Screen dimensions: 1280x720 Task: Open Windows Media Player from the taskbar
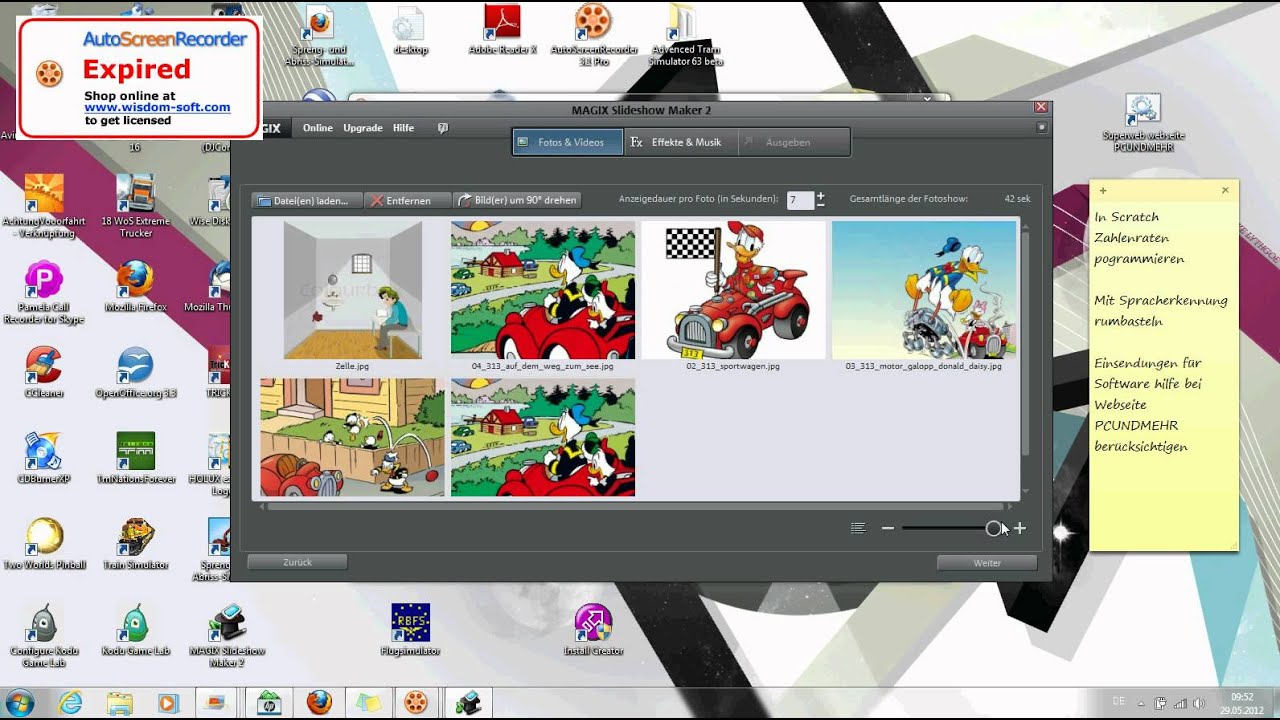click(x=167, y=703)
